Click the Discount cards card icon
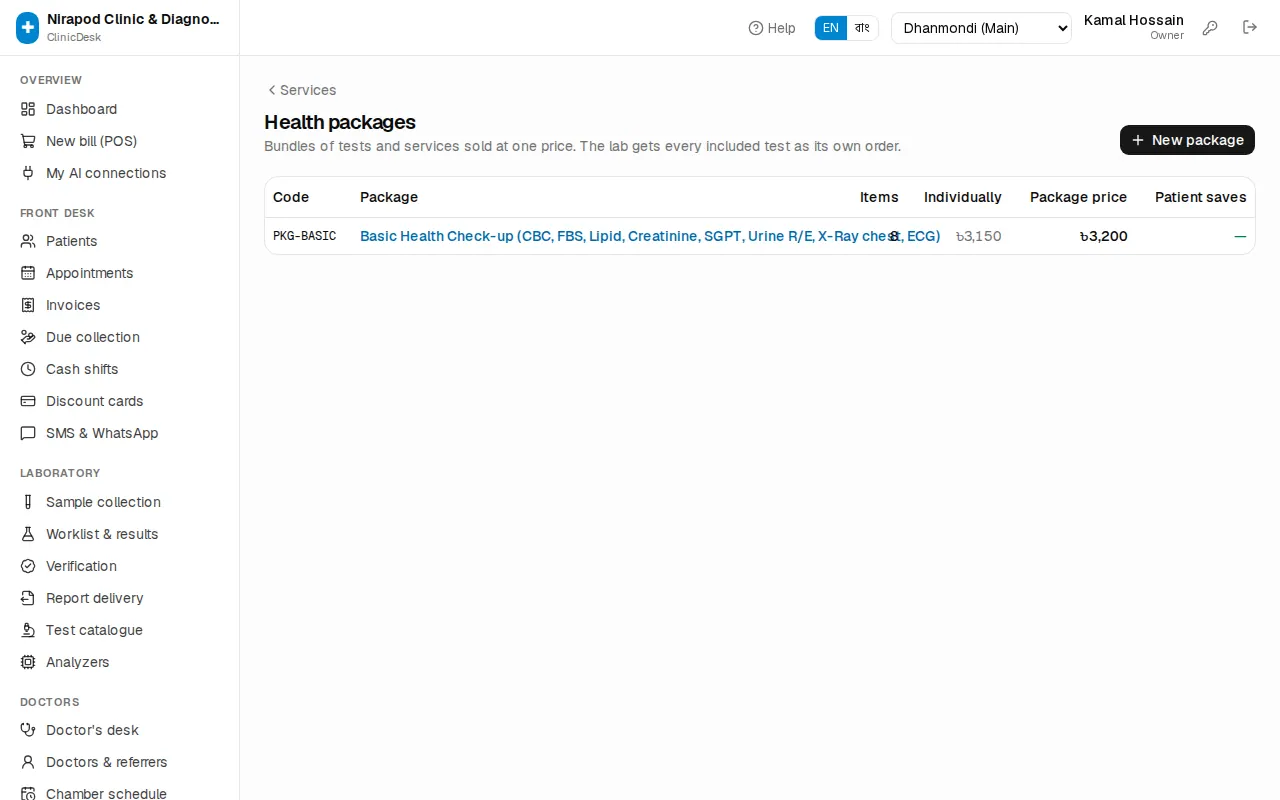The height and width of the screenshot is (800, 1280). [28, 401]
